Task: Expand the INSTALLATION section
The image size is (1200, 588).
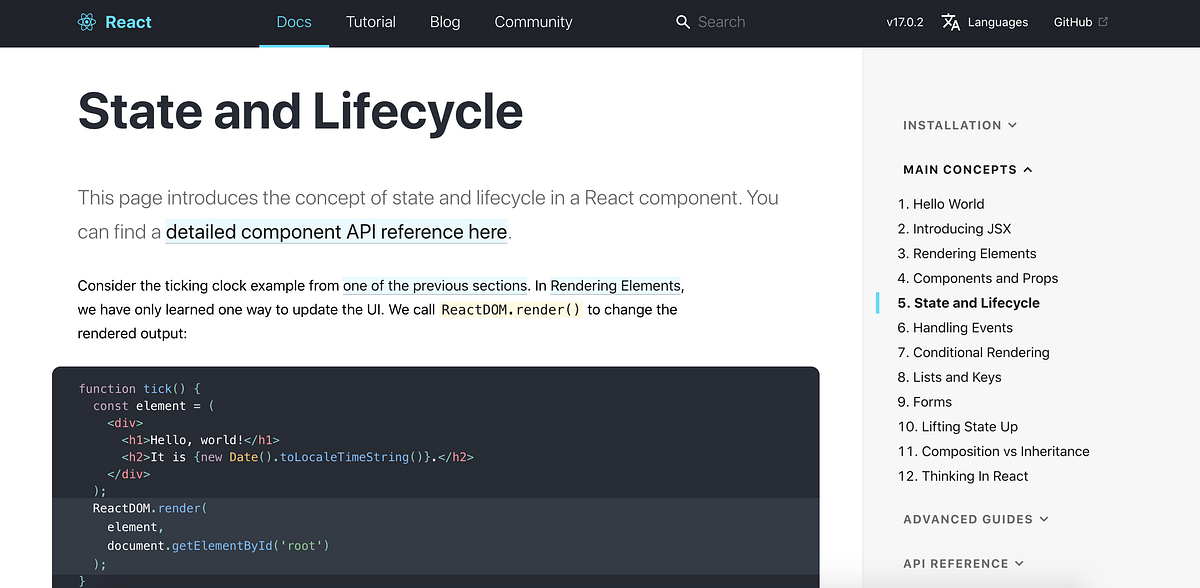Action: coord(959,124)
